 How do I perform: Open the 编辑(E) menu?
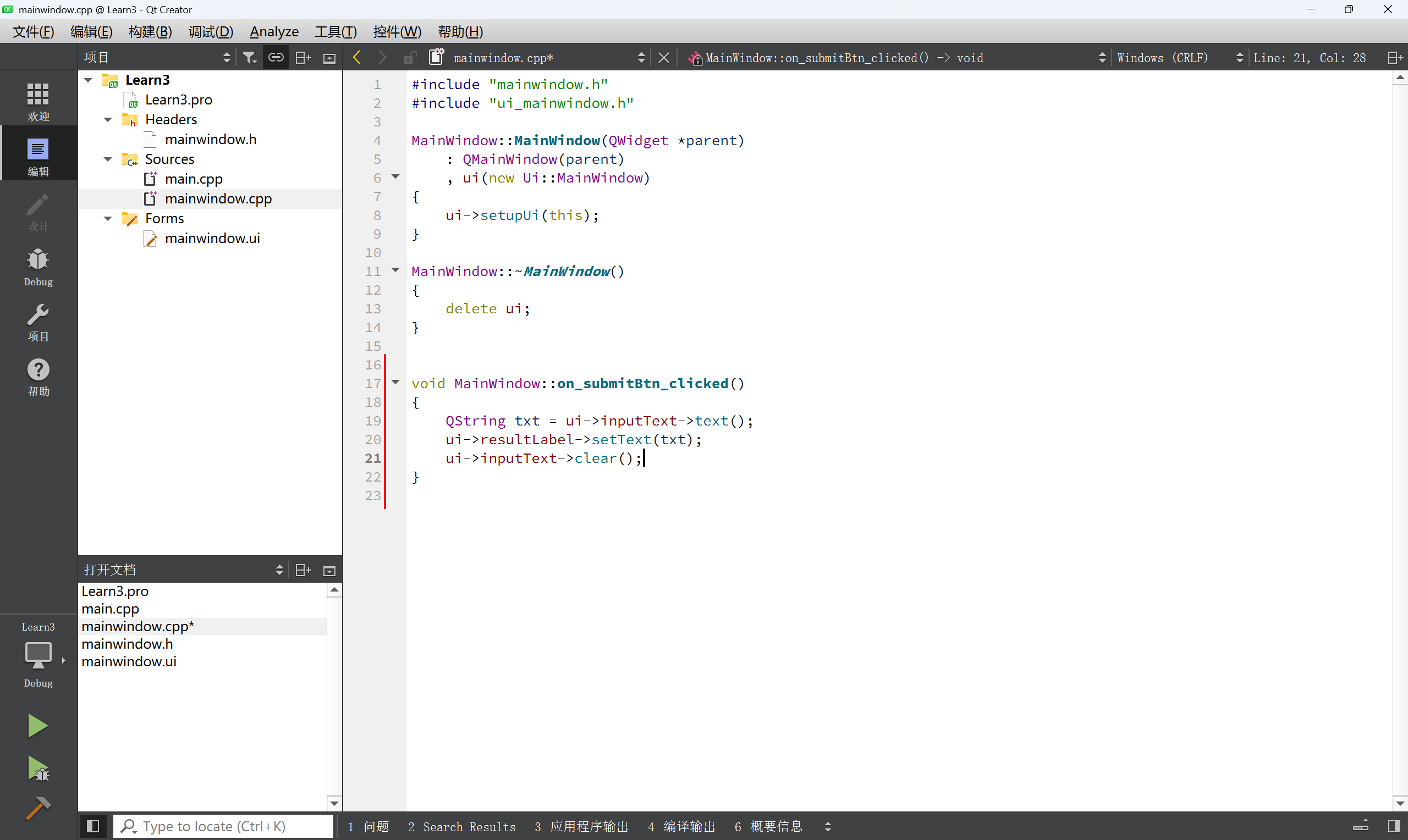[91, 32]
